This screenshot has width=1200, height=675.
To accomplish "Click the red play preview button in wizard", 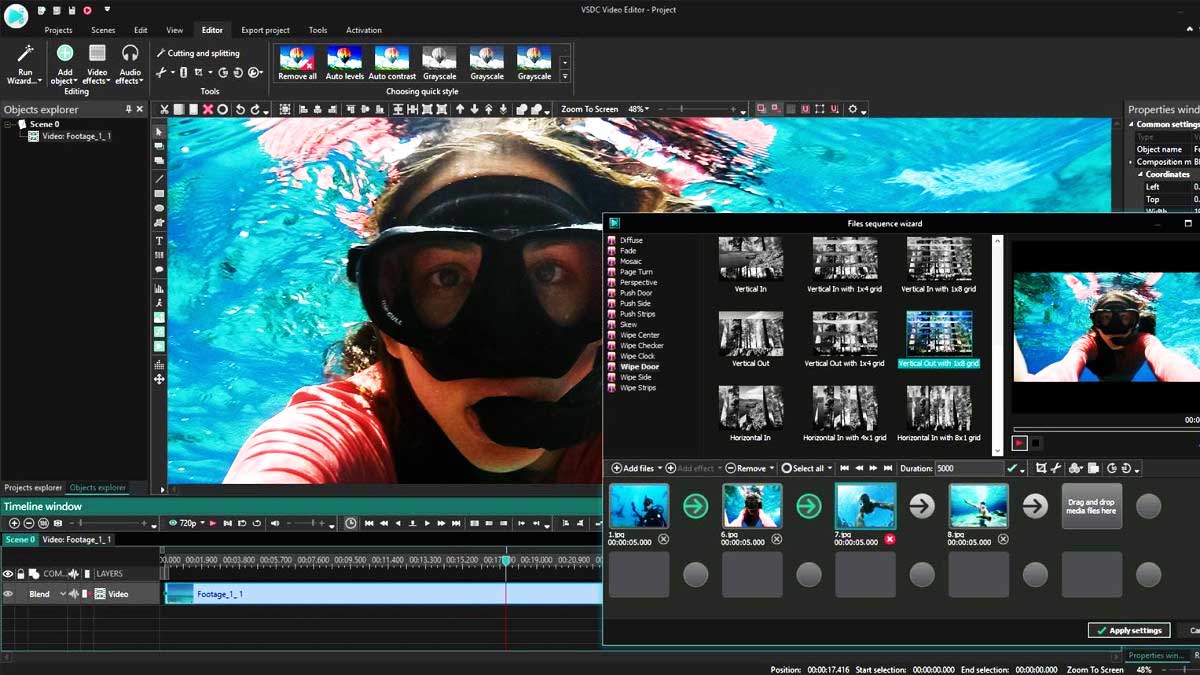I will click(1019, 443).
